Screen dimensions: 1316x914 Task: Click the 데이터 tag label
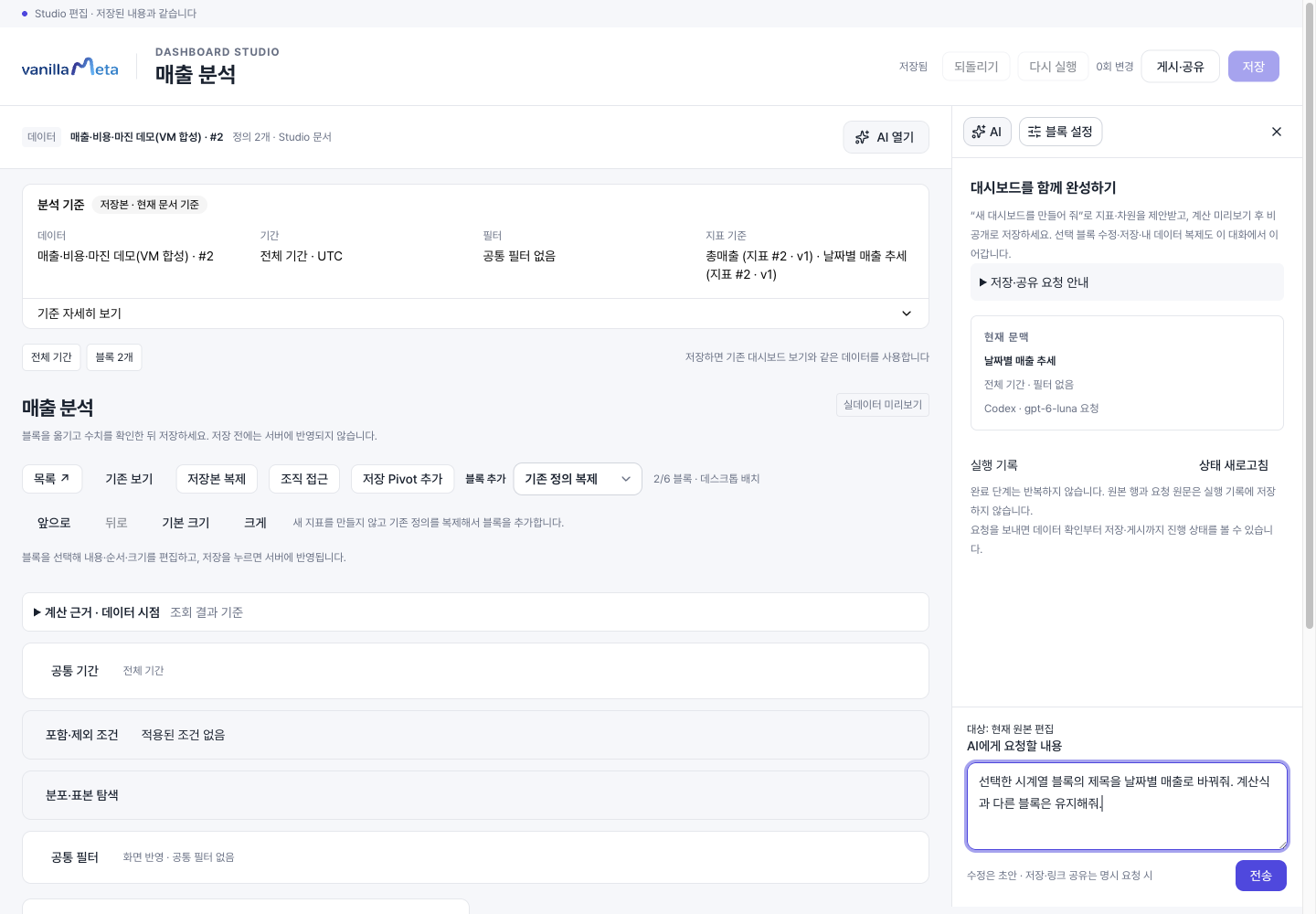pyautogui.click(x=42, y=137)
